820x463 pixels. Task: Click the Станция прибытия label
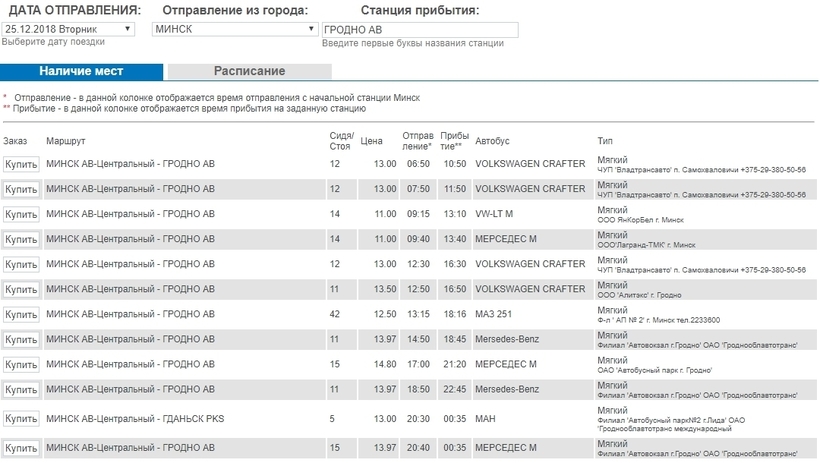pos(420,10)
